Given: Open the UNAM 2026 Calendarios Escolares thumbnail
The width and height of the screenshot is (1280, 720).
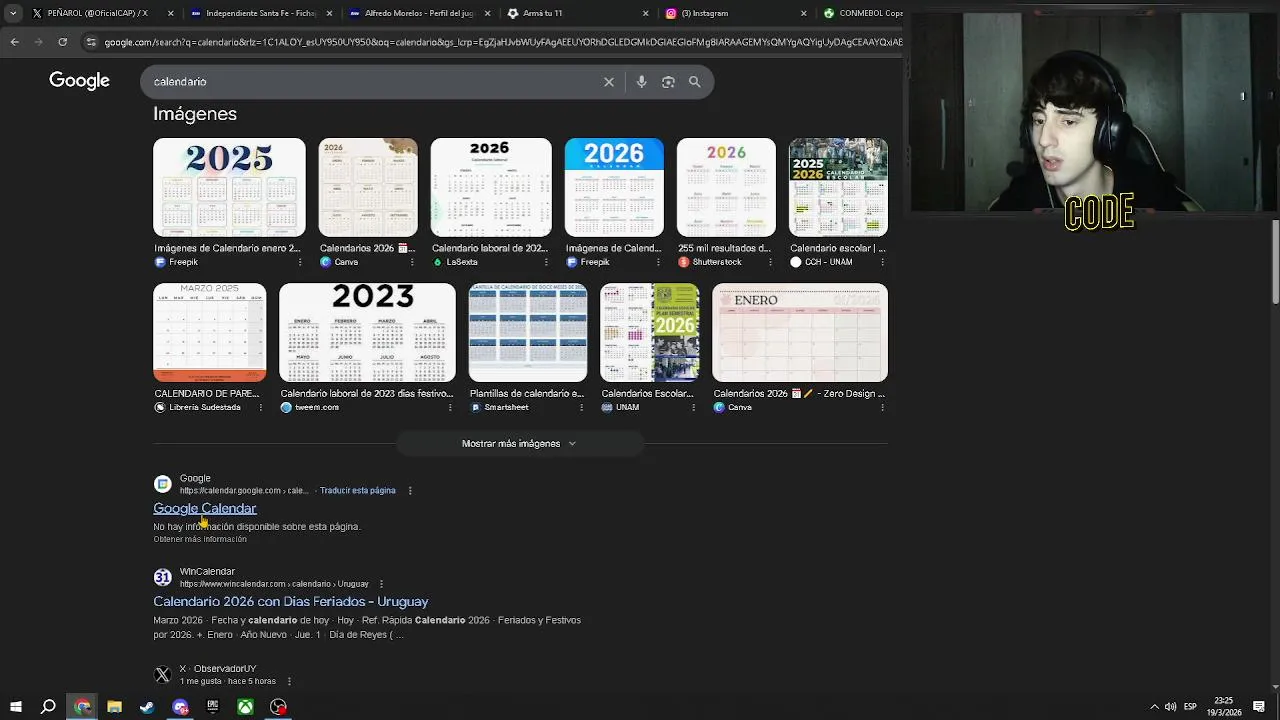Looking at the screenshot, I should pyautogui.click(x=650, y=332).
